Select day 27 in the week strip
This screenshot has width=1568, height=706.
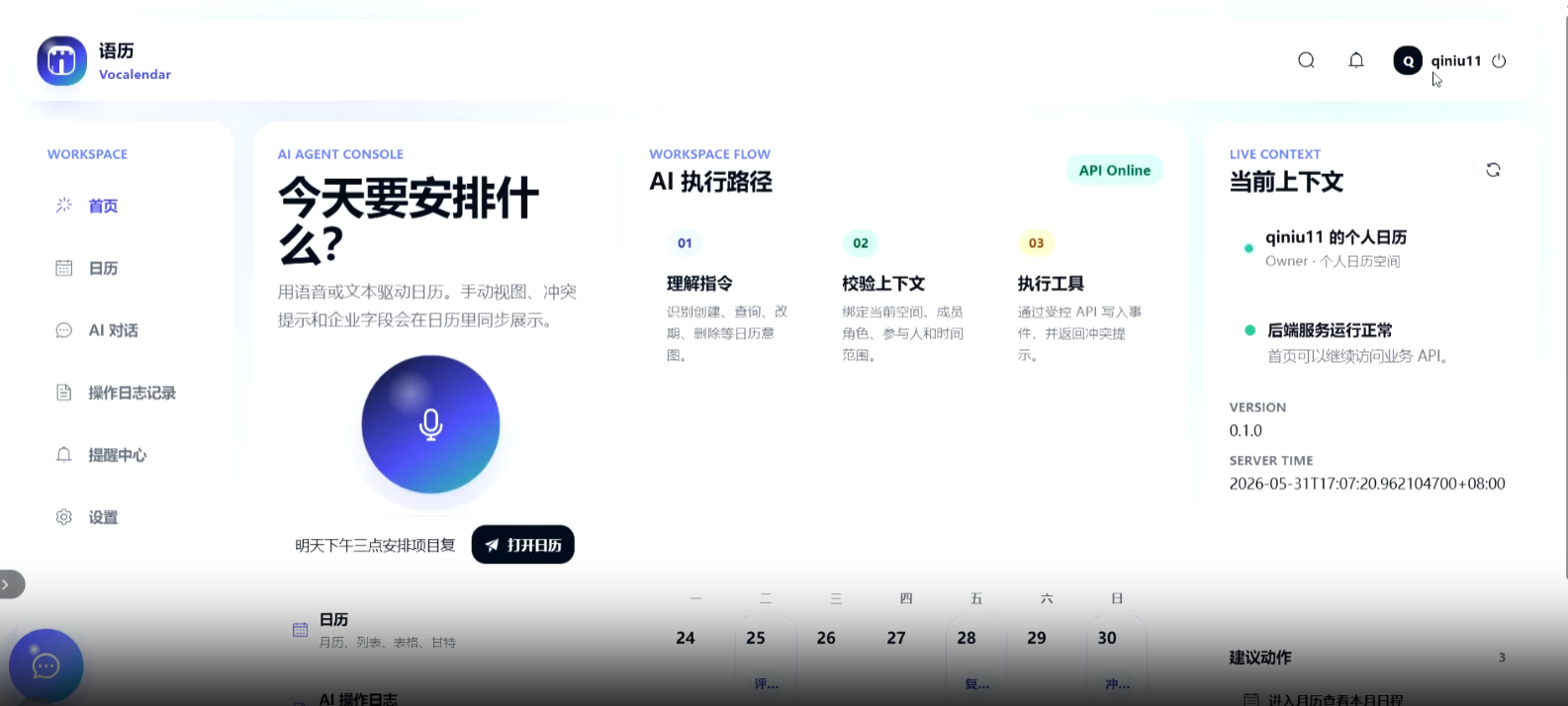pyautogui.click(x=896, y=639)
